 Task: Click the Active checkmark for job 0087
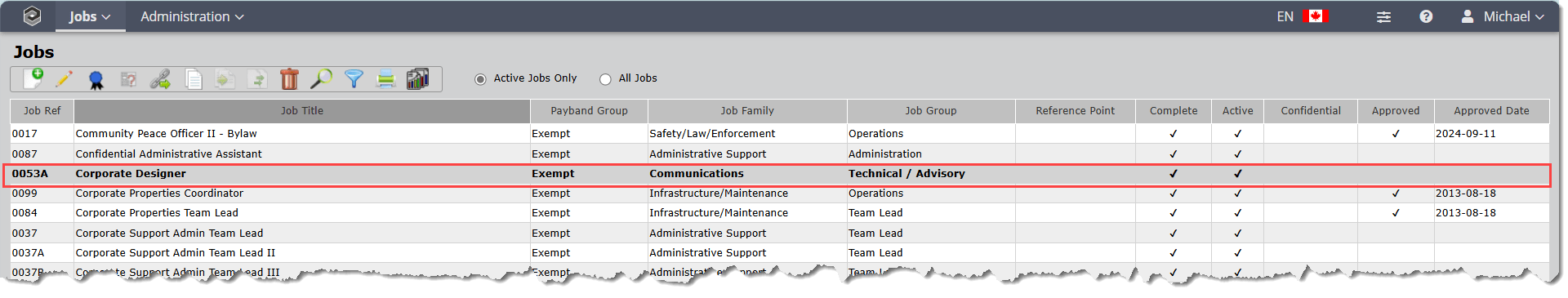[x=1238, y=154]
